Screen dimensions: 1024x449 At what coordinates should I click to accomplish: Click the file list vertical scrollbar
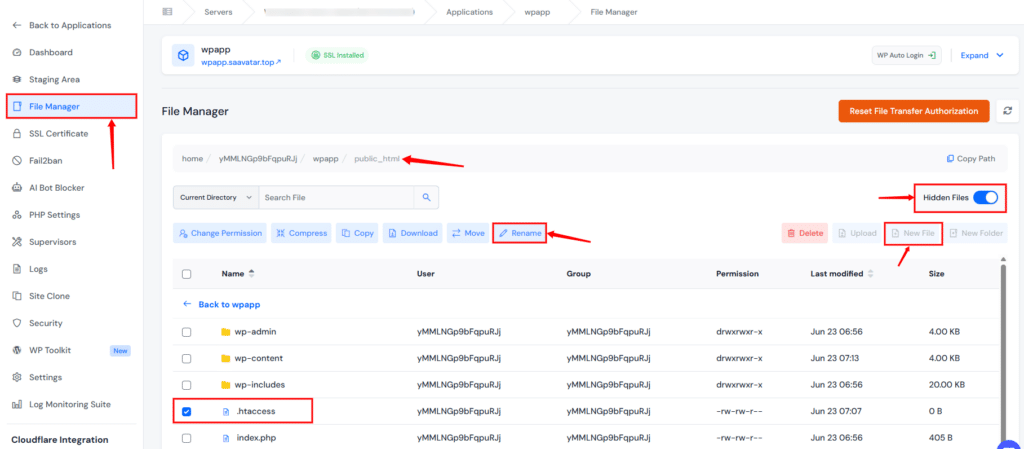[x=1004, y=352]
